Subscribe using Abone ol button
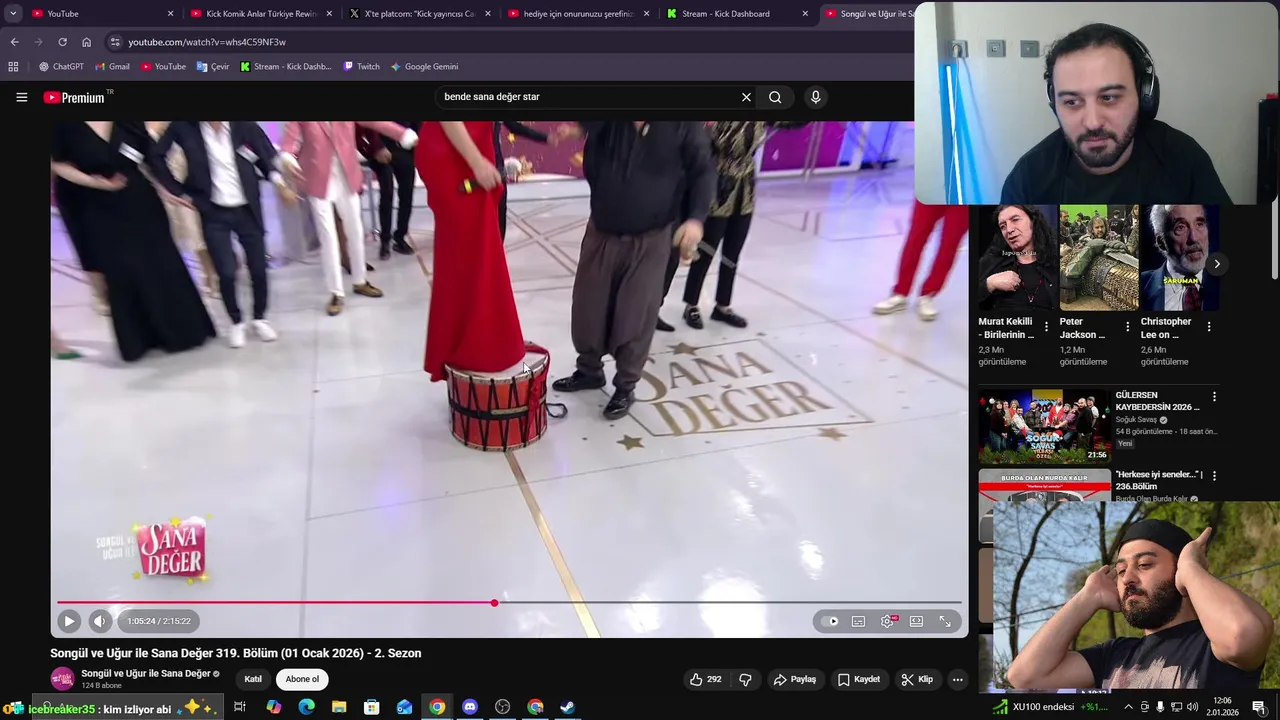This screenshot has height=720, width=1280. tap(302, 679)
